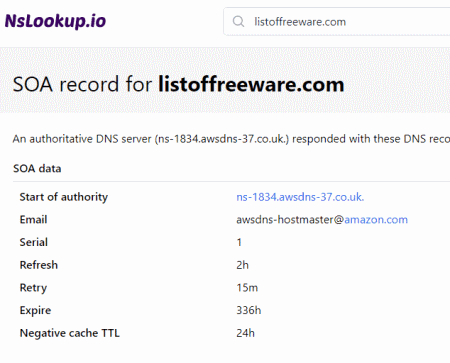Click the search magnifier icon

(238, 22)
